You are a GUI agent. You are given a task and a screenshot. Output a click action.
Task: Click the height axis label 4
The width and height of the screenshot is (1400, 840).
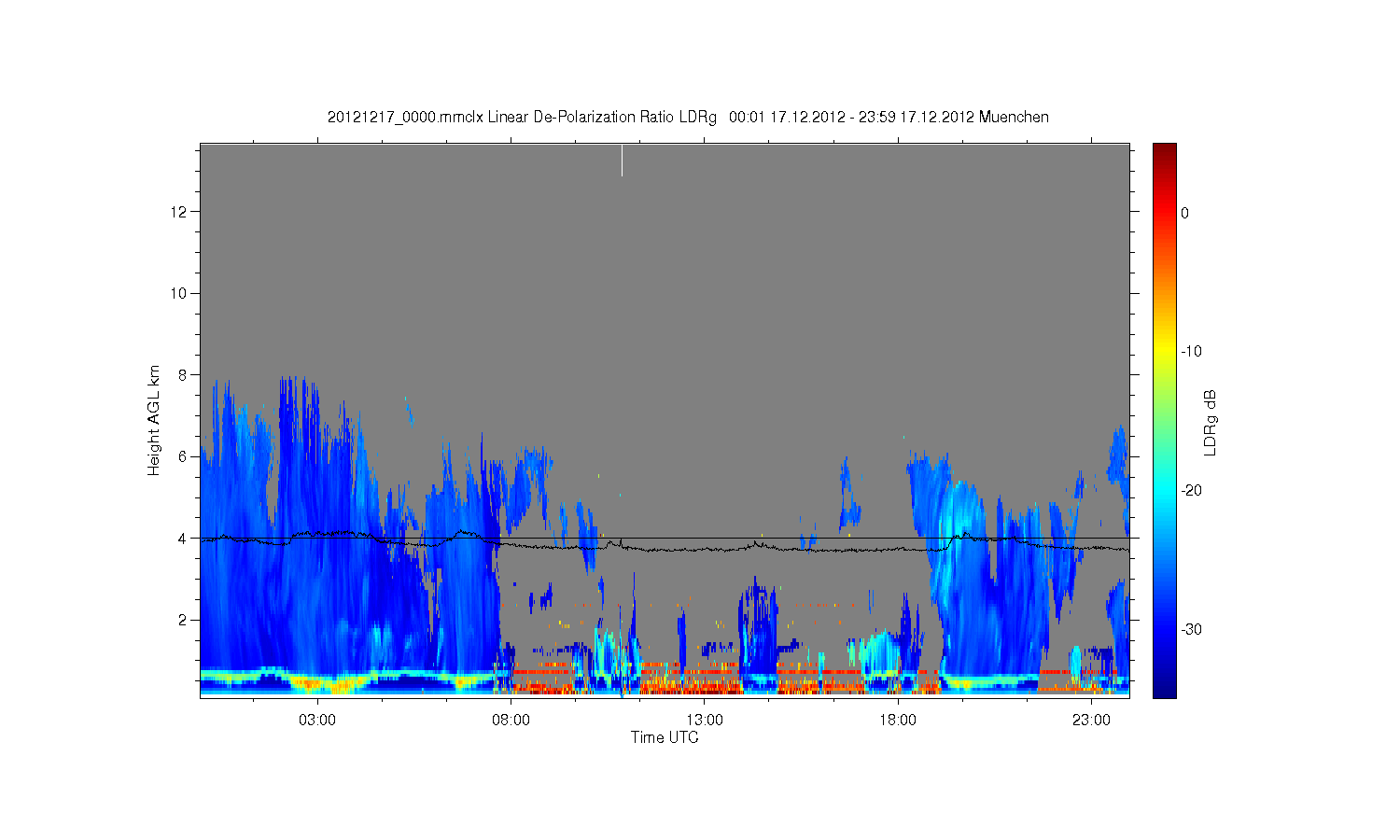(x=183, y=539)
